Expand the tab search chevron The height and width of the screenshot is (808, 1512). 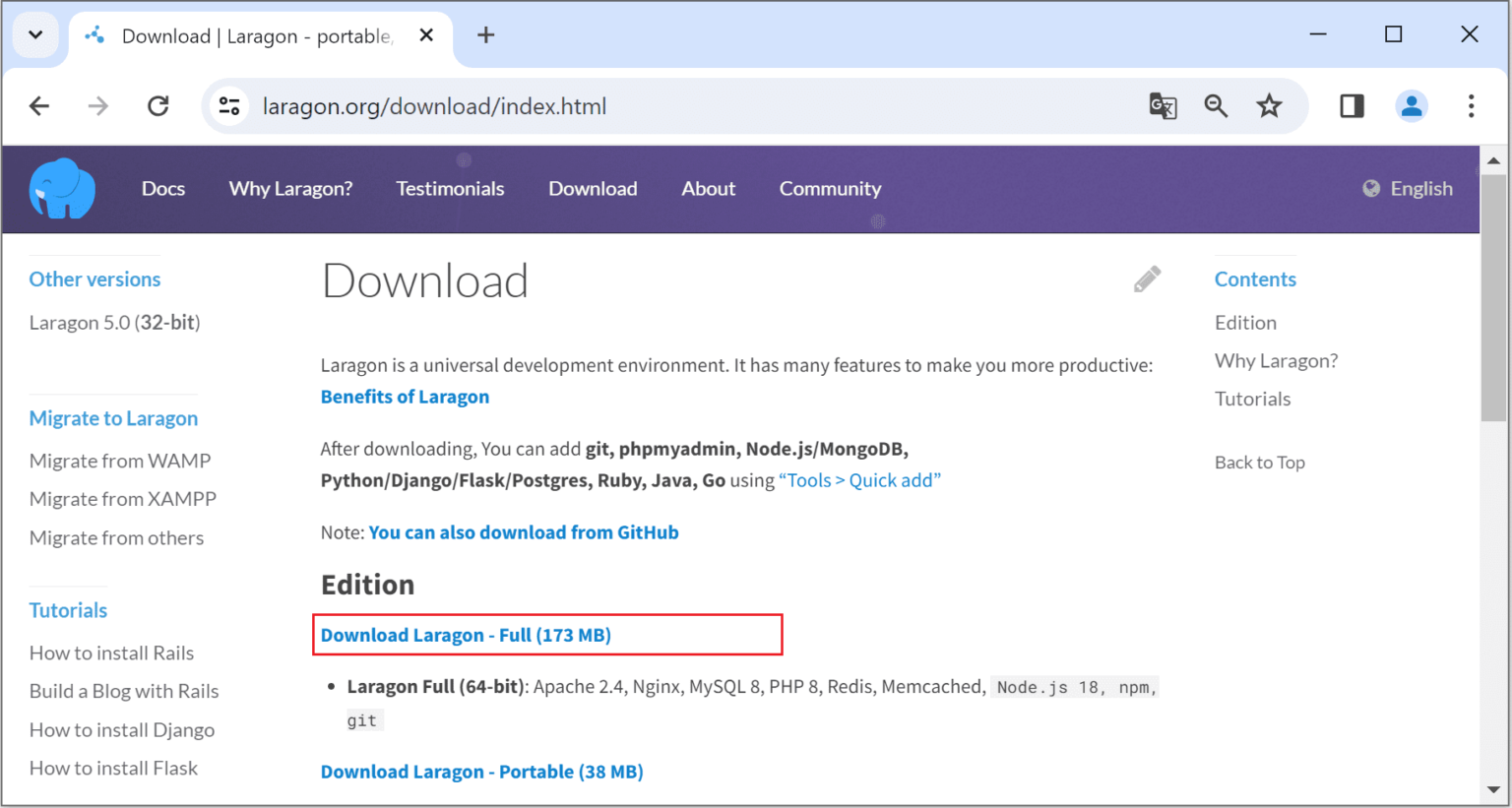point(35,34)
